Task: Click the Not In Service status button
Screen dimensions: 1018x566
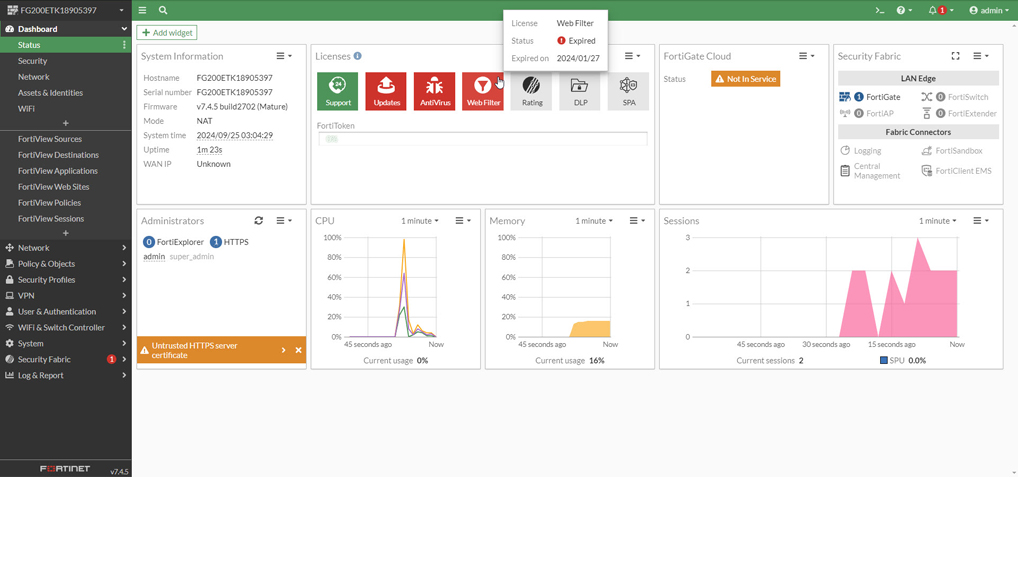Action: [745, 79]
